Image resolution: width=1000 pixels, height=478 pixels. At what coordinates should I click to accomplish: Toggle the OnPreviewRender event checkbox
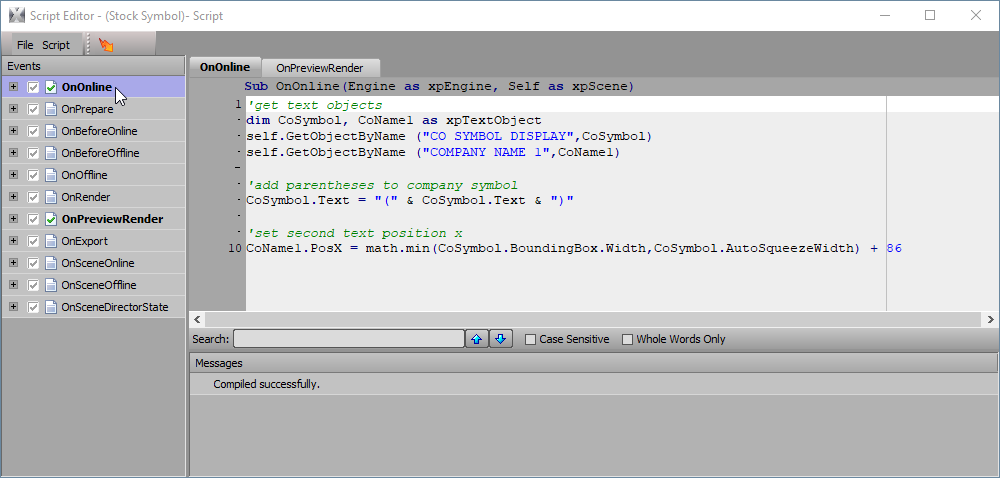coord(34,219)
